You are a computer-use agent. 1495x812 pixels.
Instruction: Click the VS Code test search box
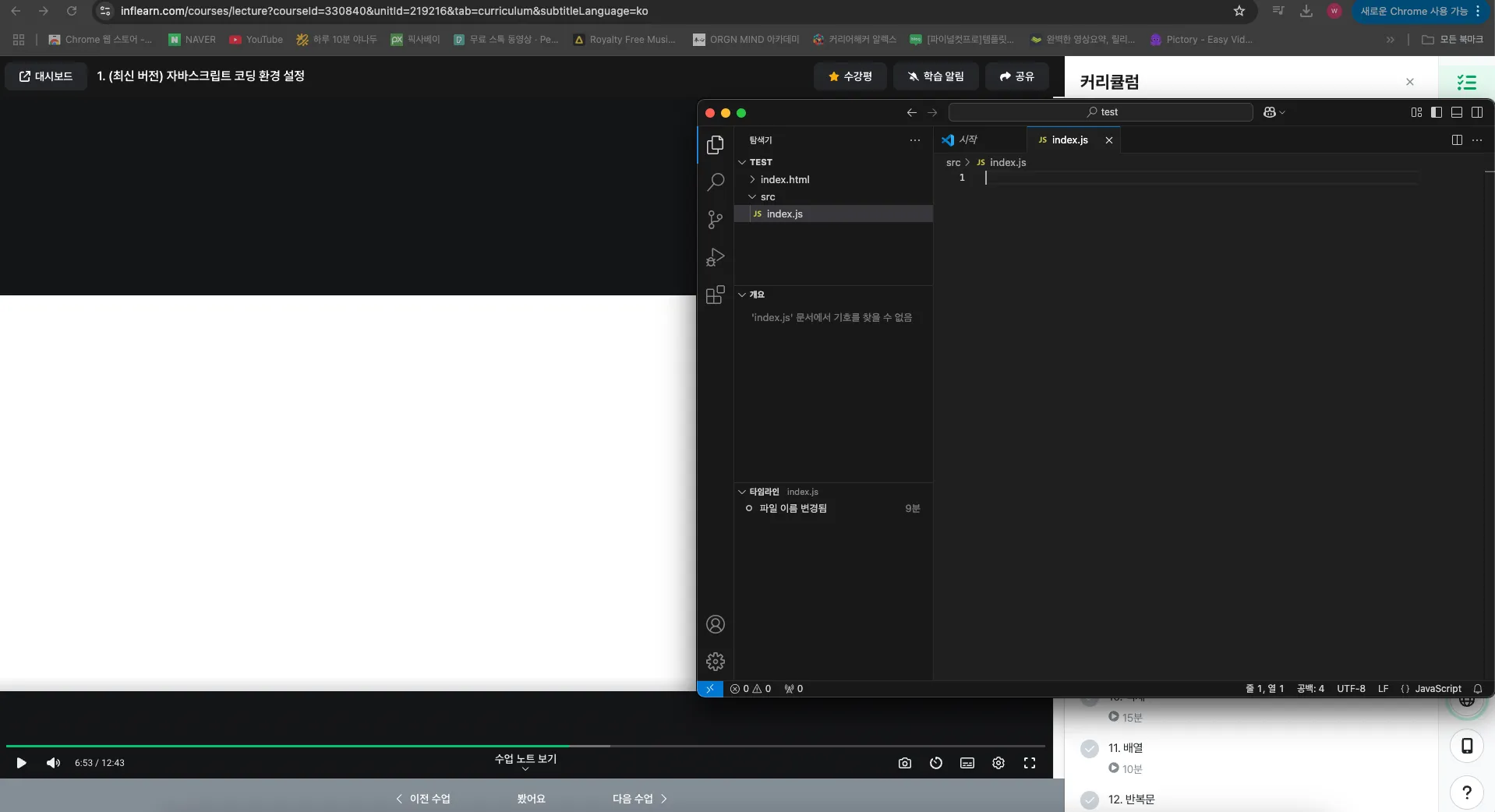1101,112
